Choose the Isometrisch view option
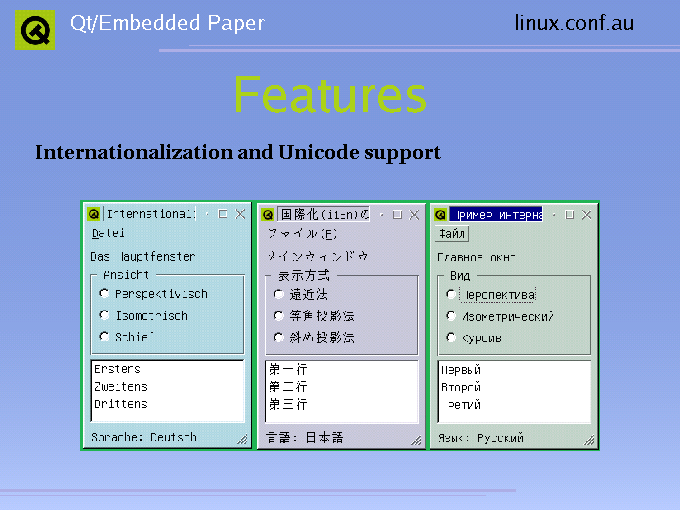Screen dimensions: 680x510 click(105, 315)
